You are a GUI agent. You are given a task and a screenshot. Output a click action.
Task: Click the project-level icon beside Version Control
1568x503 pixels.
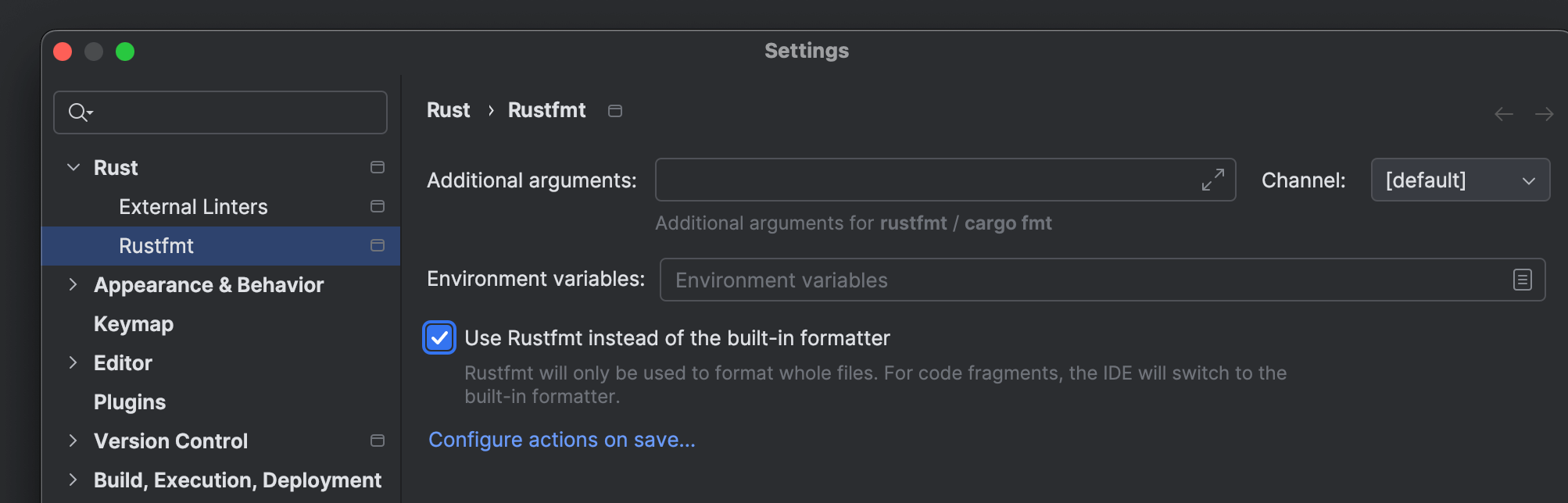[x=378, y=441]
